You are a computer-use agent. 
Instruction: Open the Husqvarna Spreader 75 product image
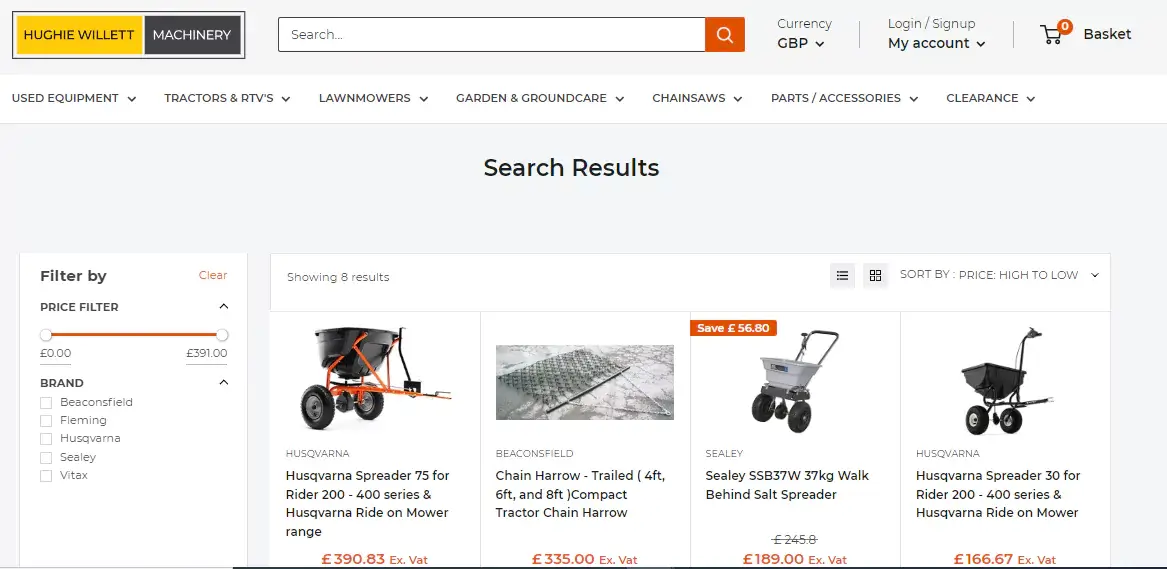(x=374, y=378)
